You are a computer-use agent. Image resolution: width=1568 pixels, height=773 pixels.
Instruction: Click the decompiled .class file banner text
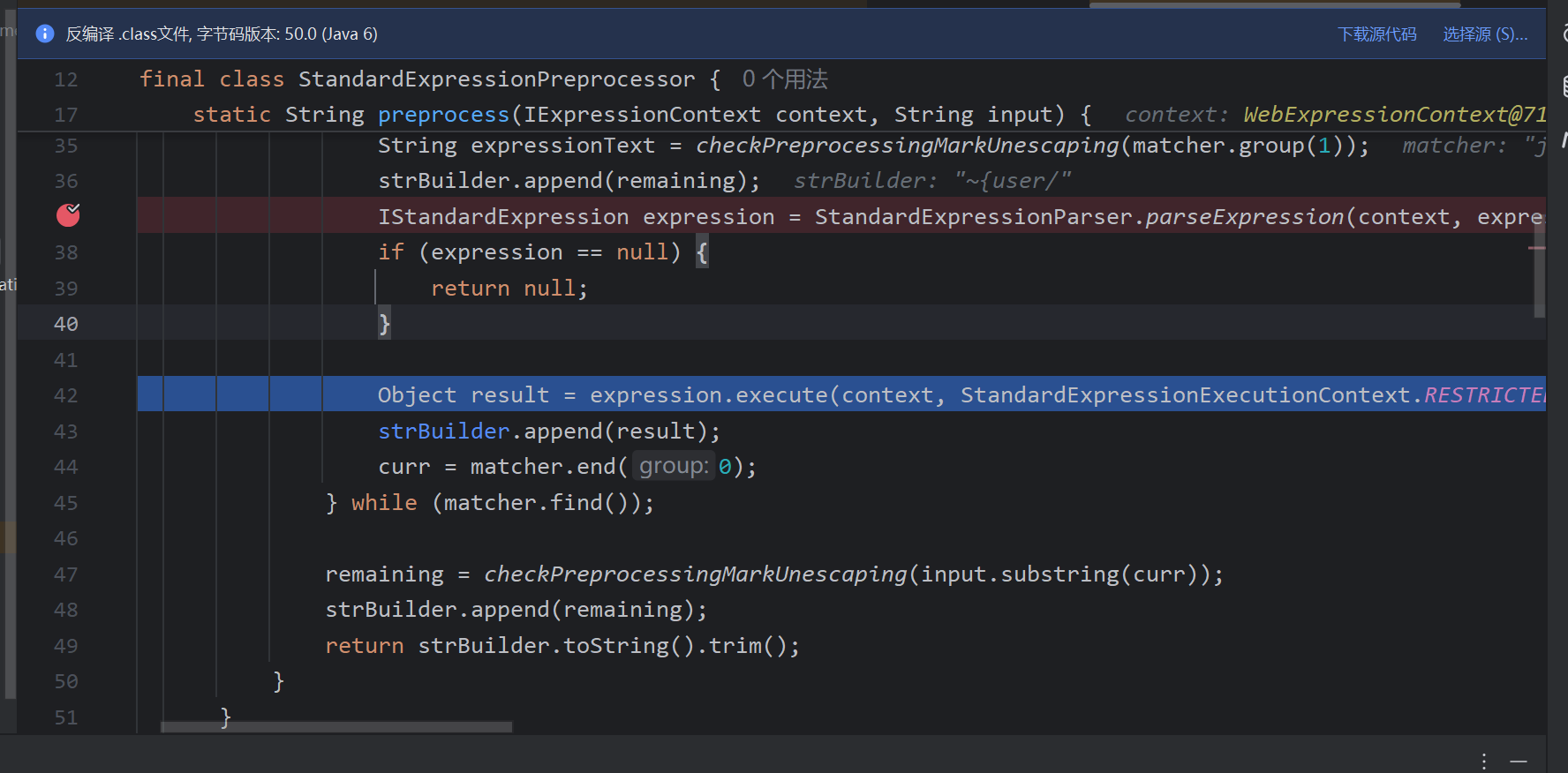click(x=222, y=34)
